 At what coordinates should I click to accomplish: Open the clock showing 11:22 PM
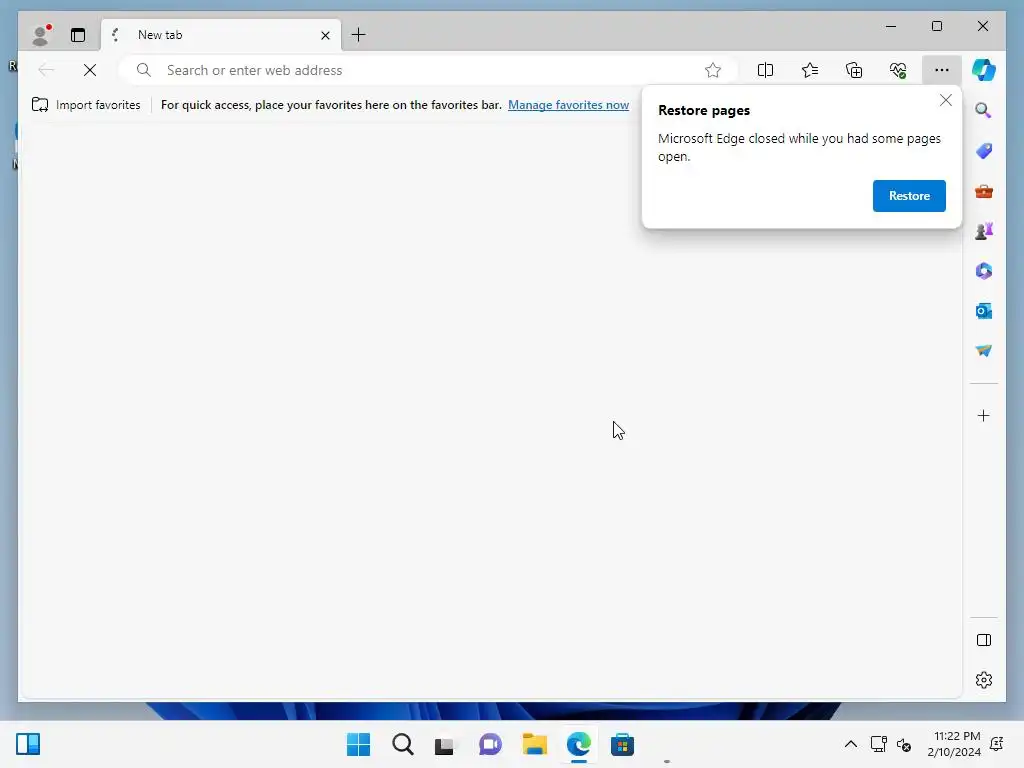[x=954, y=744]
